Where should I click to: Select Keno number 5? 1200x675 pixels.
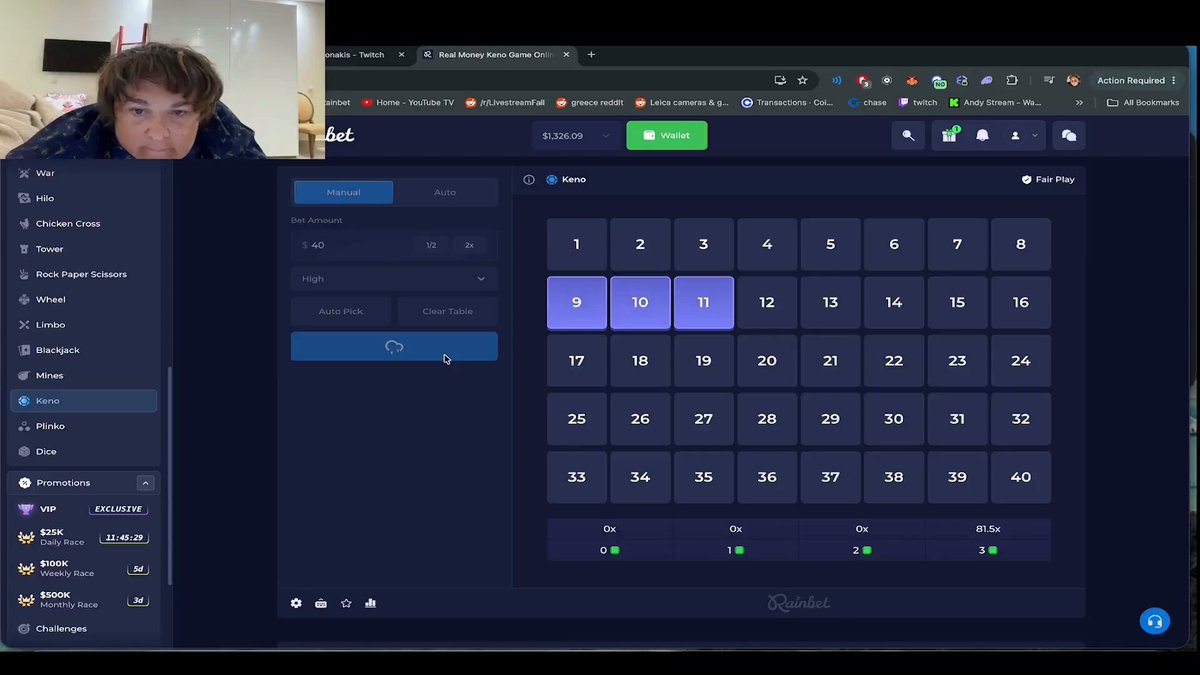pos(830,244)
